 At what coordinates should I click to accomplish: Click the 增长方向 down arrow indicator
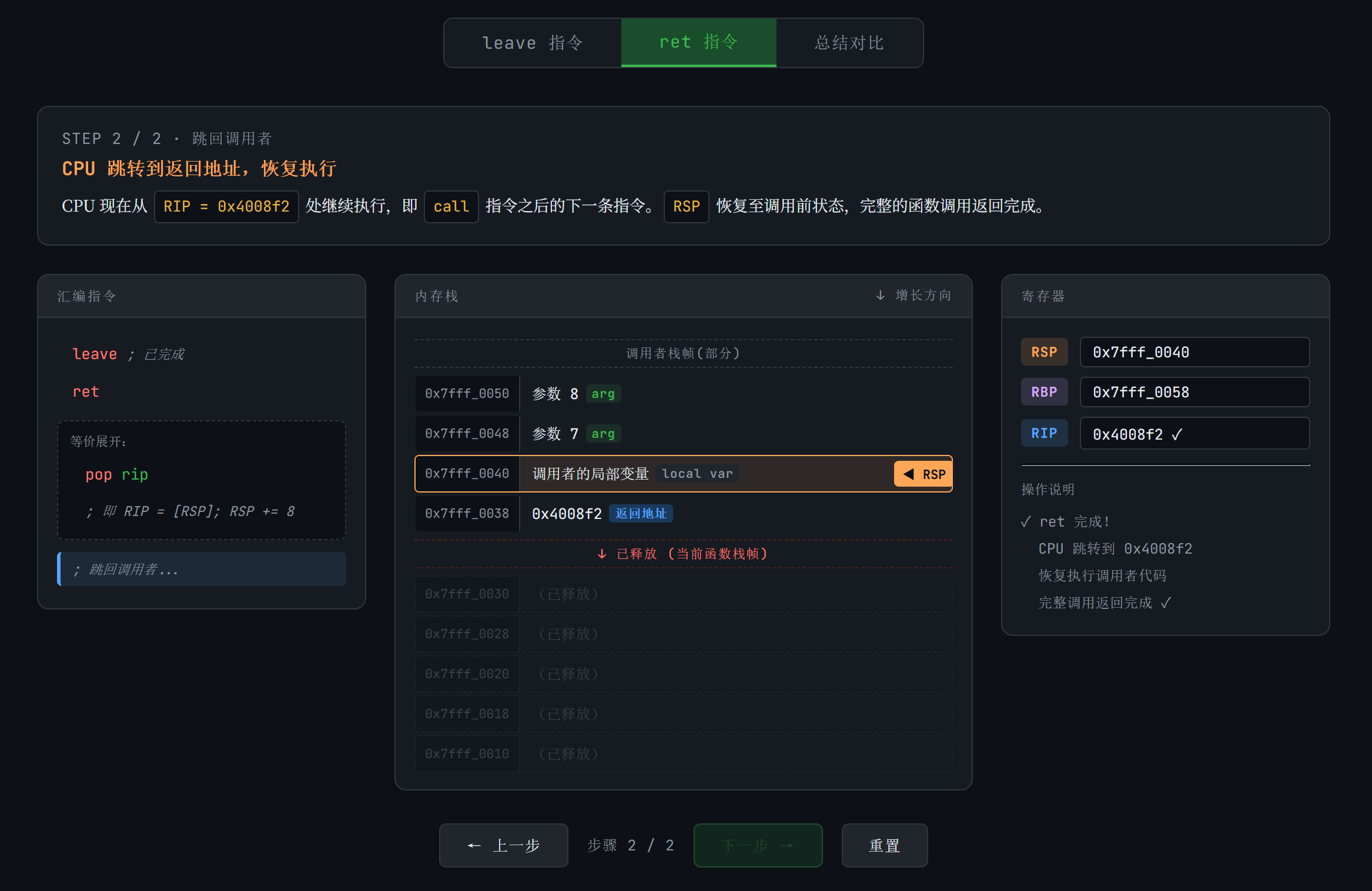pyautogui.click(x=880, y=295)
